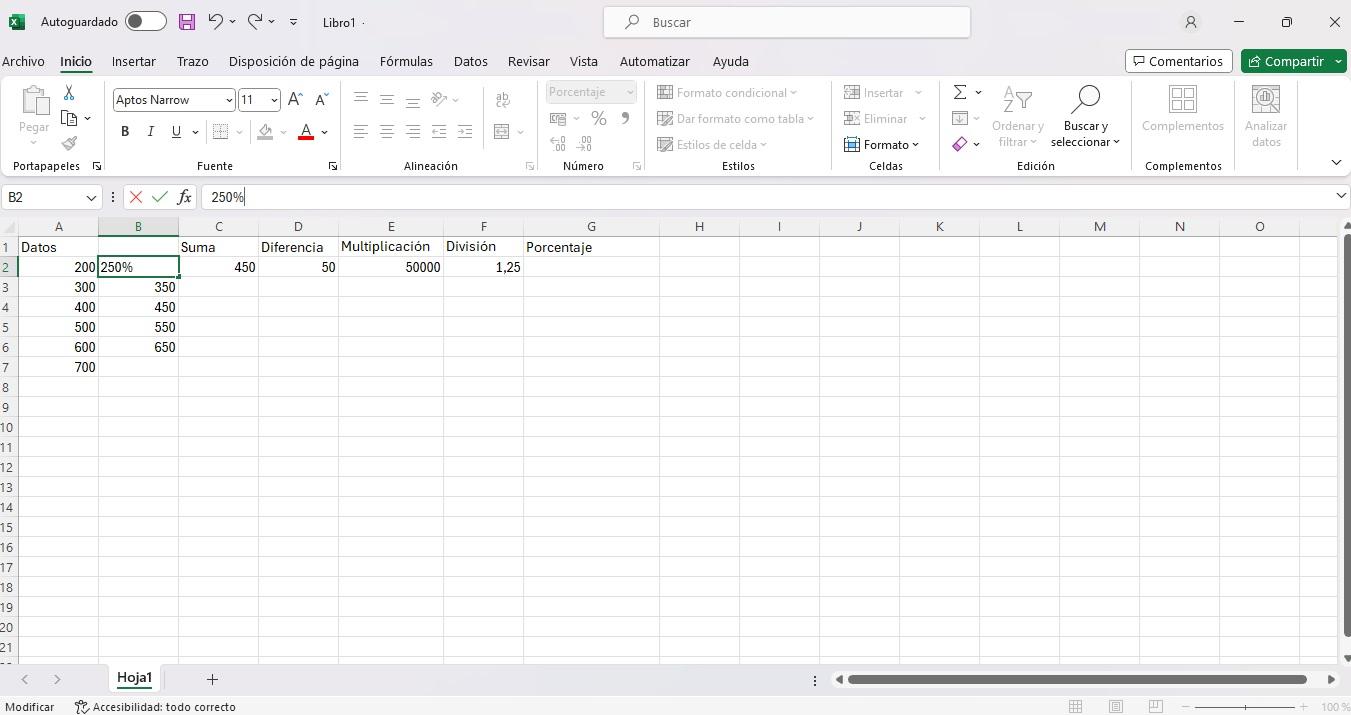Image resolution: width=1351 pixels, height=715 pixels.
Task: Confirm entry with formula bar checkmark
Action: pyautogui.click(x=160, y=197)
